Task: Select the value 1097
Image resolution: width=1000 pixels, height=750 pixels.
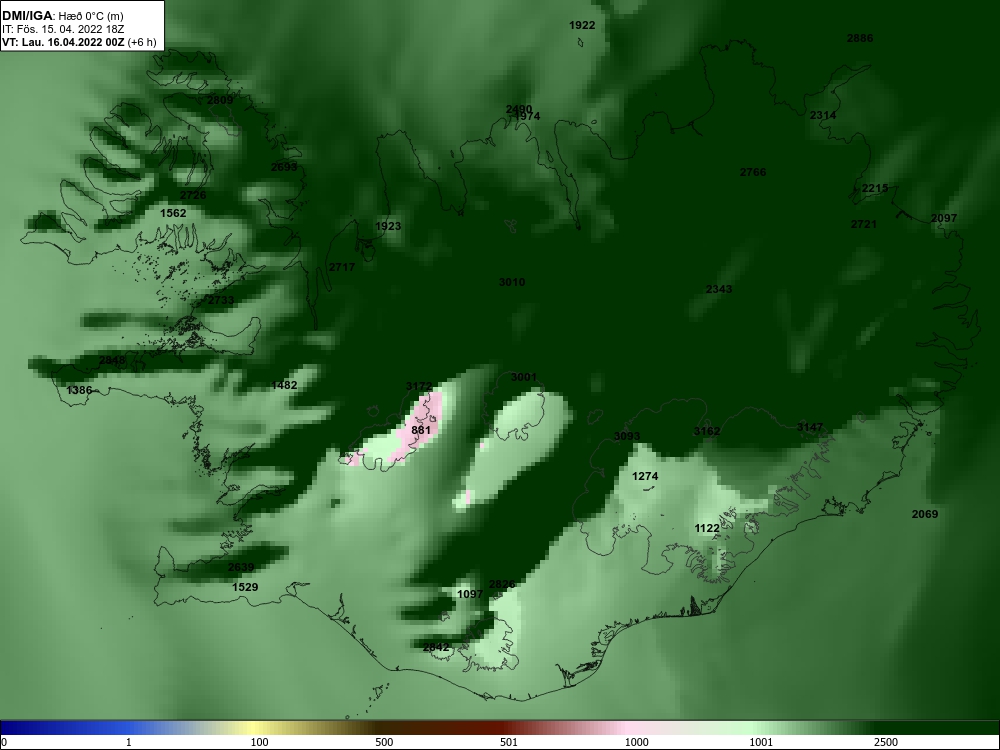Action: tap(470, 594)
